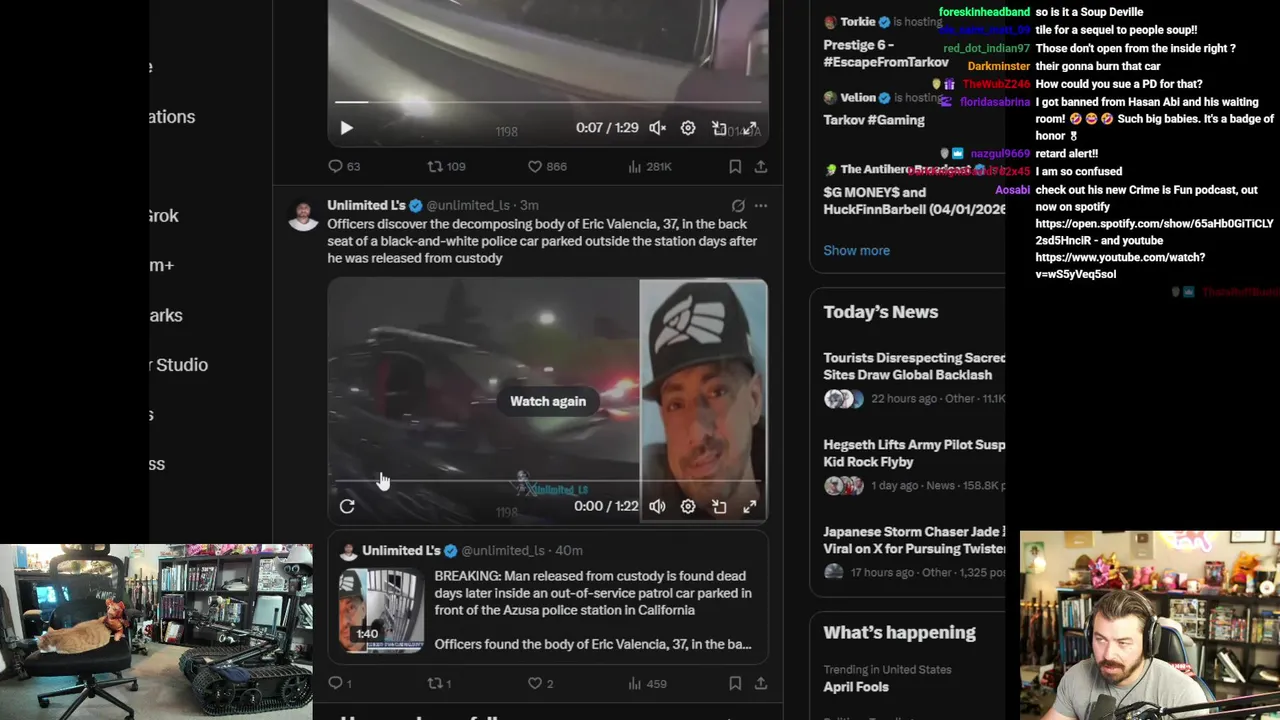Reply to the post with 63 comments
1280x720 pixels.
pos(344,167)
